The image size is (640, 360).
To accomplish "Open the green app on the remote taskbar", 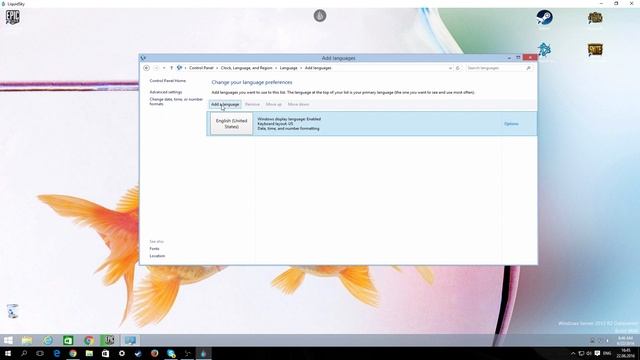I will pyautogui.click(x=68, y=340).
